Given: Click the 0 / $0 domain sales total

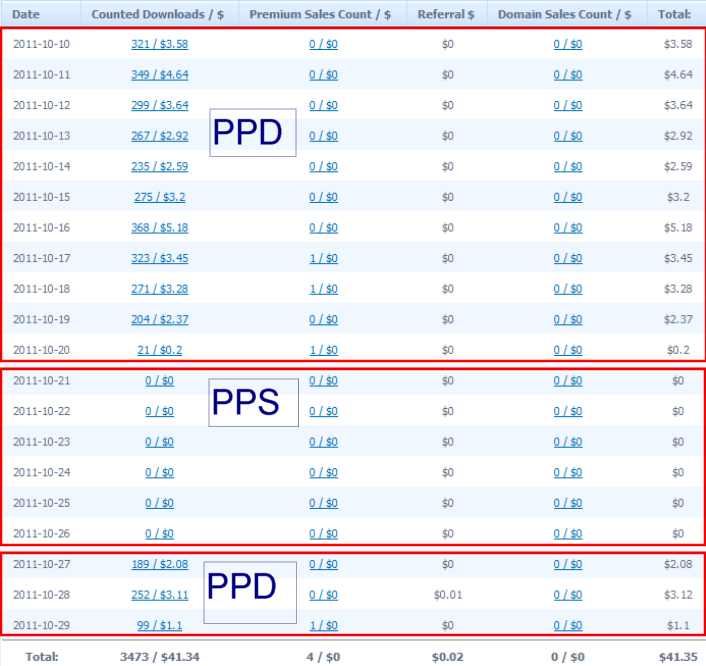Looking at the screenshot, I should tap(568, 657).
